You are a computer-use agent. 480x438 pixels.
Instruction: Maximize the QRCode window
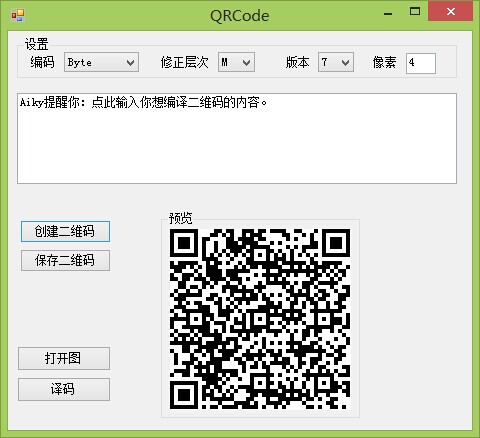(415, 12)
